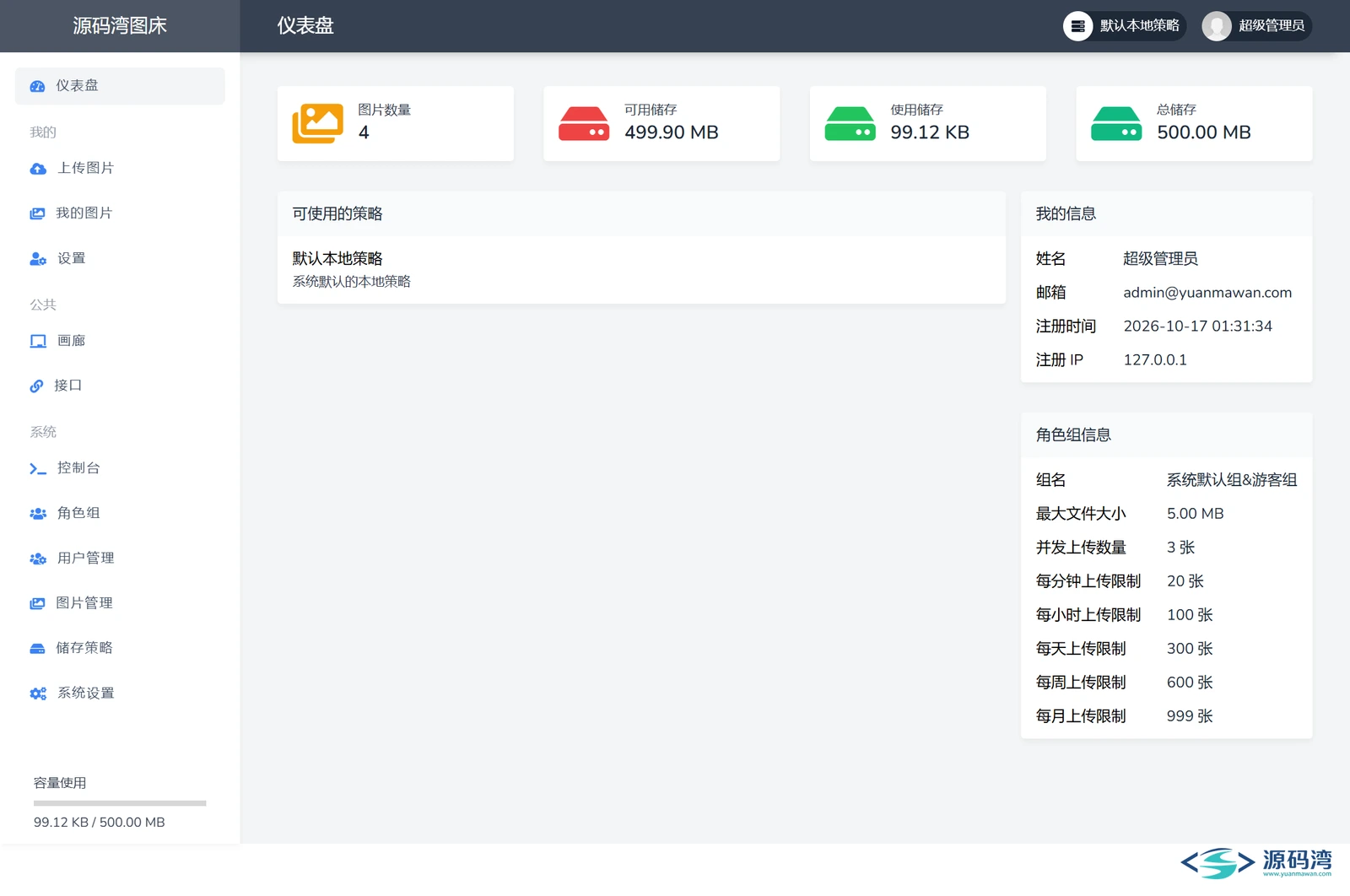Click the picture icon next to 我的图片
Image resolution: width=1350 pixels, height=896 pixels.
[37, 213]
